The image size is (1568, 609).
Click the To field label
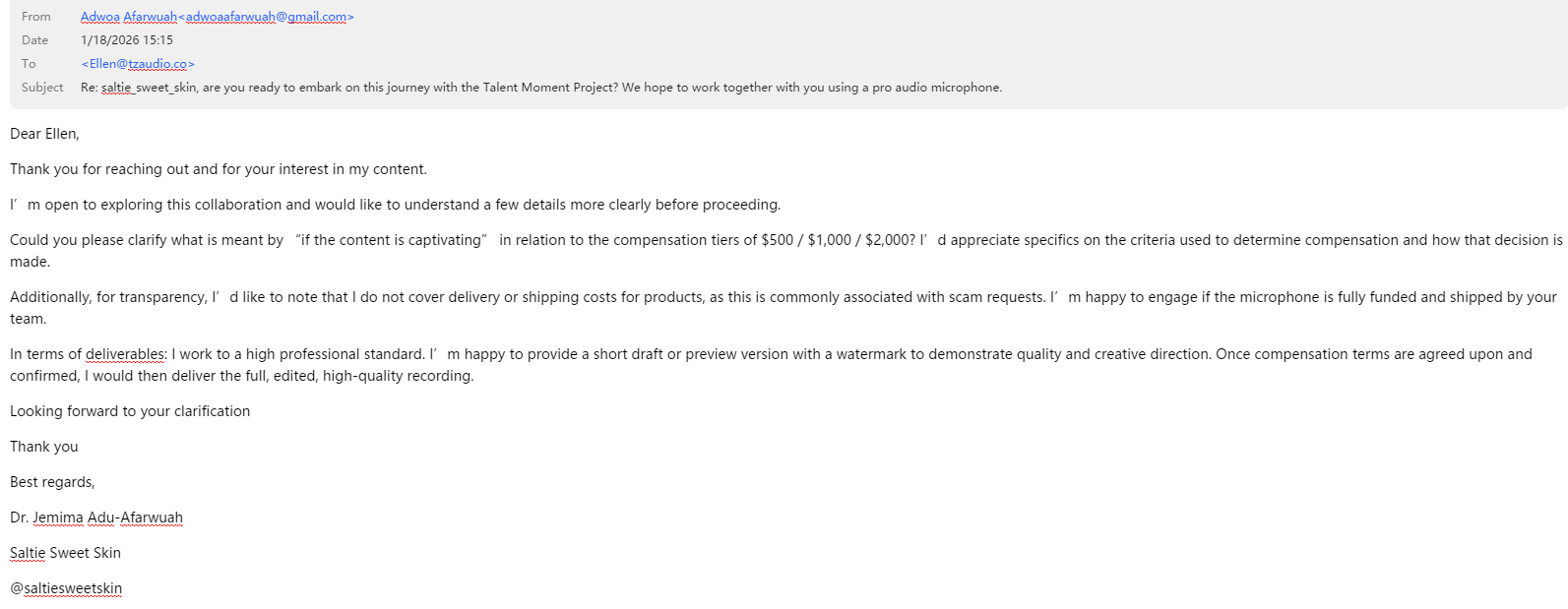[x=29, y=64]
